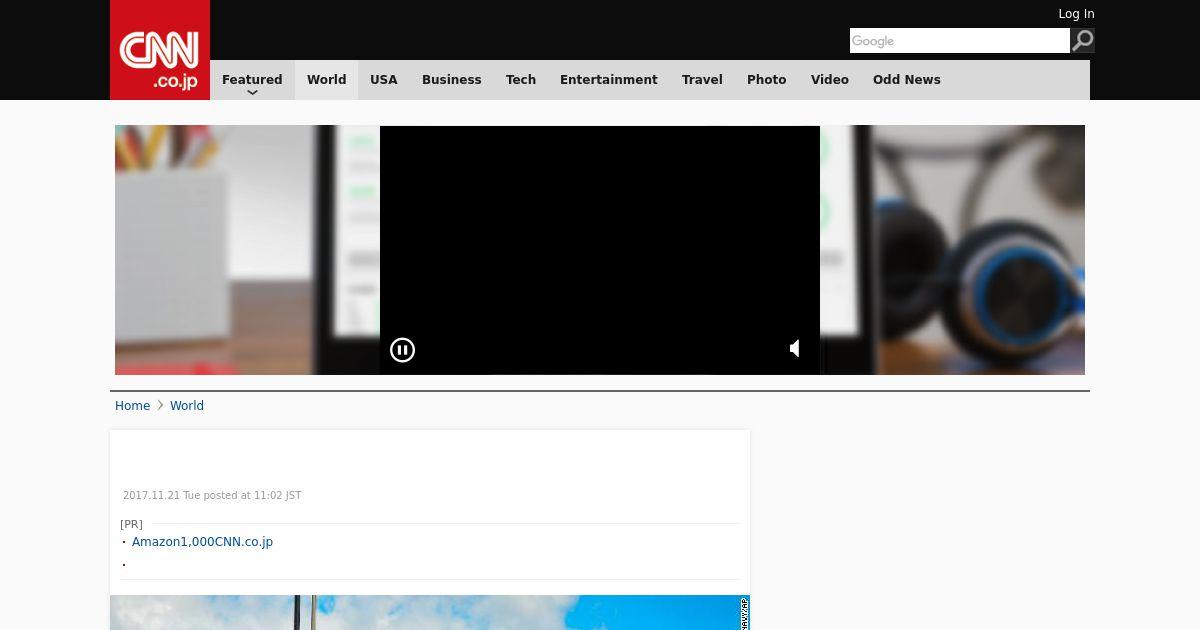Go to the Business section

pos(452,80)
